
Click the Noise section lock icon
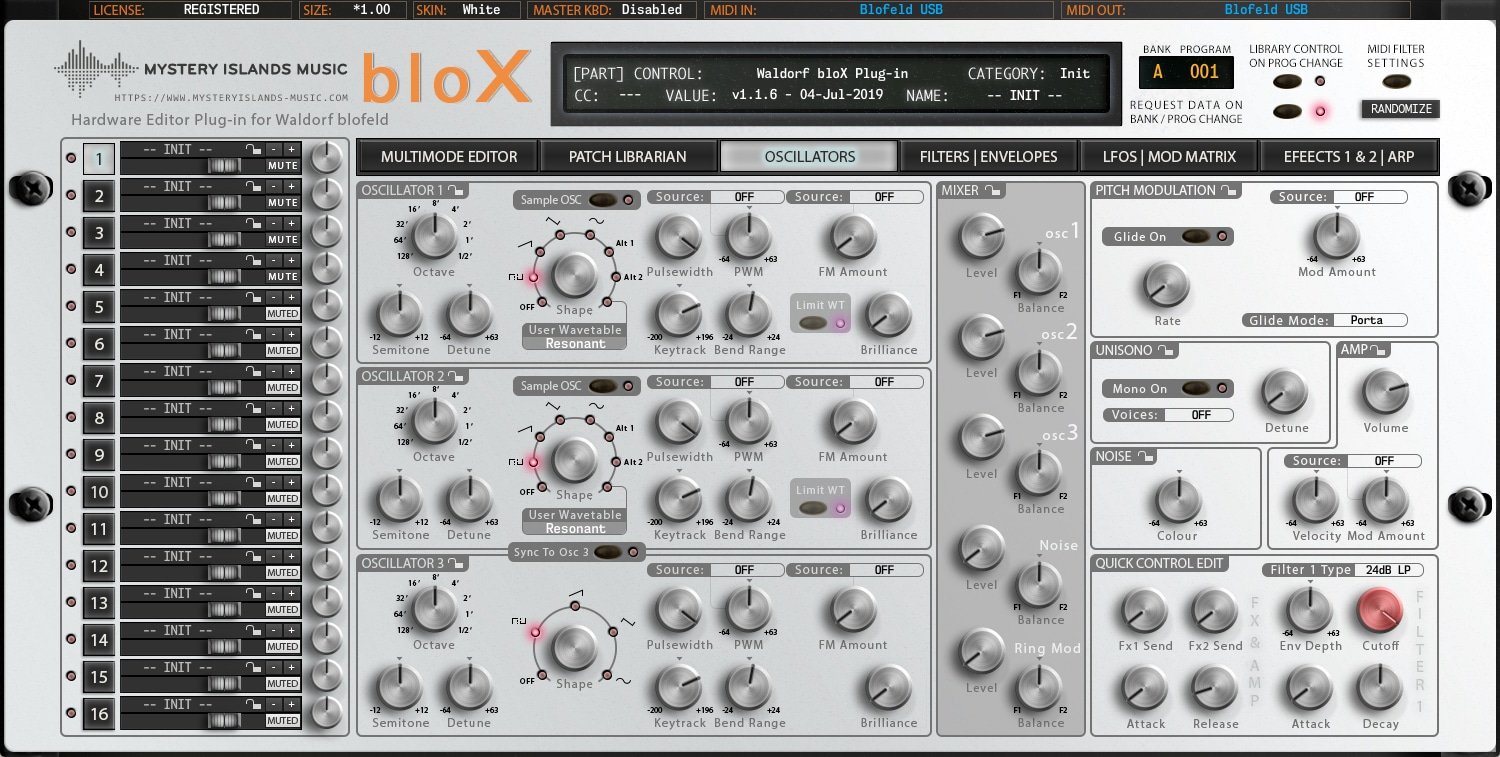coord(1146,456)
